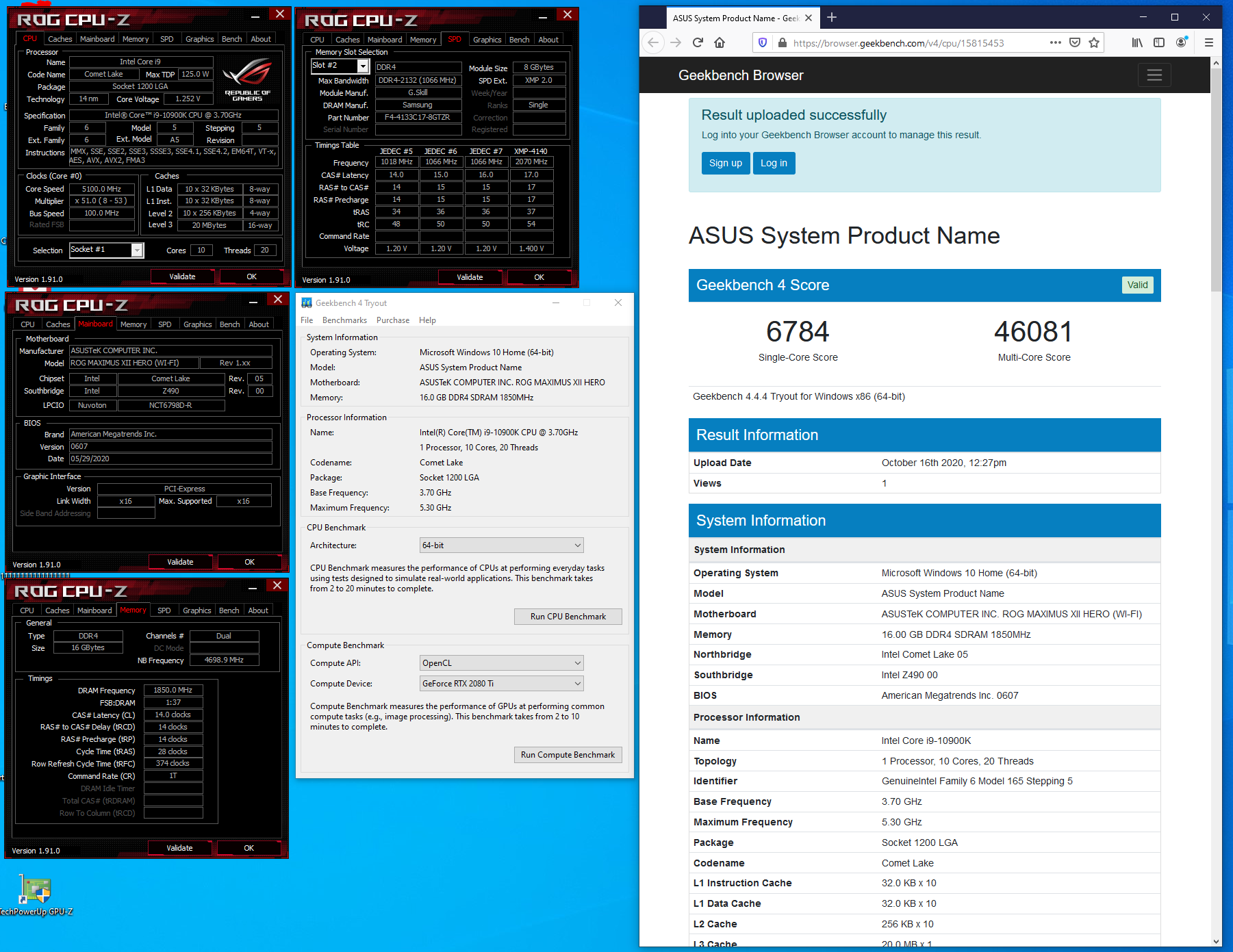
Task: Click scrollbar down arrow in Firefox
Action: pos(1216,942)
